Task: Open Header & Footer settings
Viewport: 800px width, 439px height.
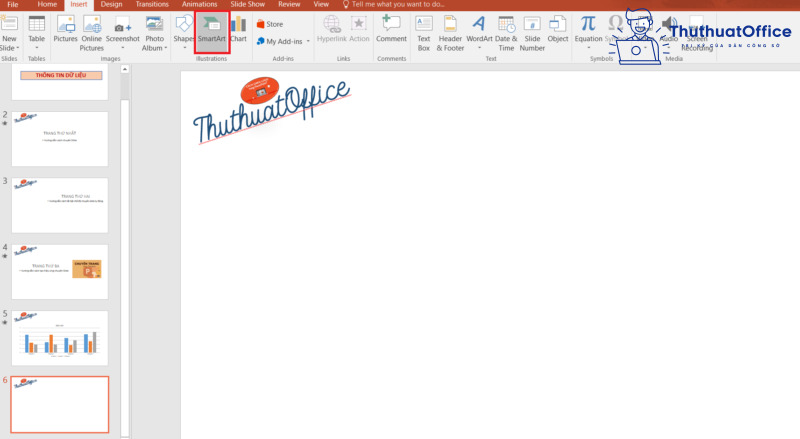Action: [x=450, y=33]
